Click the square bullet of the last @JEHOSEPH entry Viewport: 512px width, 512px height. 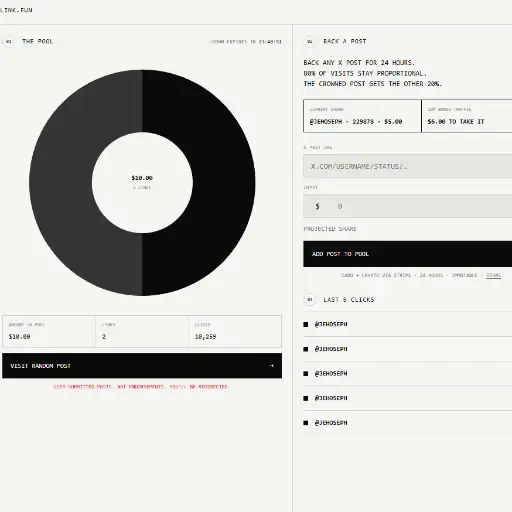click(306, 423)
